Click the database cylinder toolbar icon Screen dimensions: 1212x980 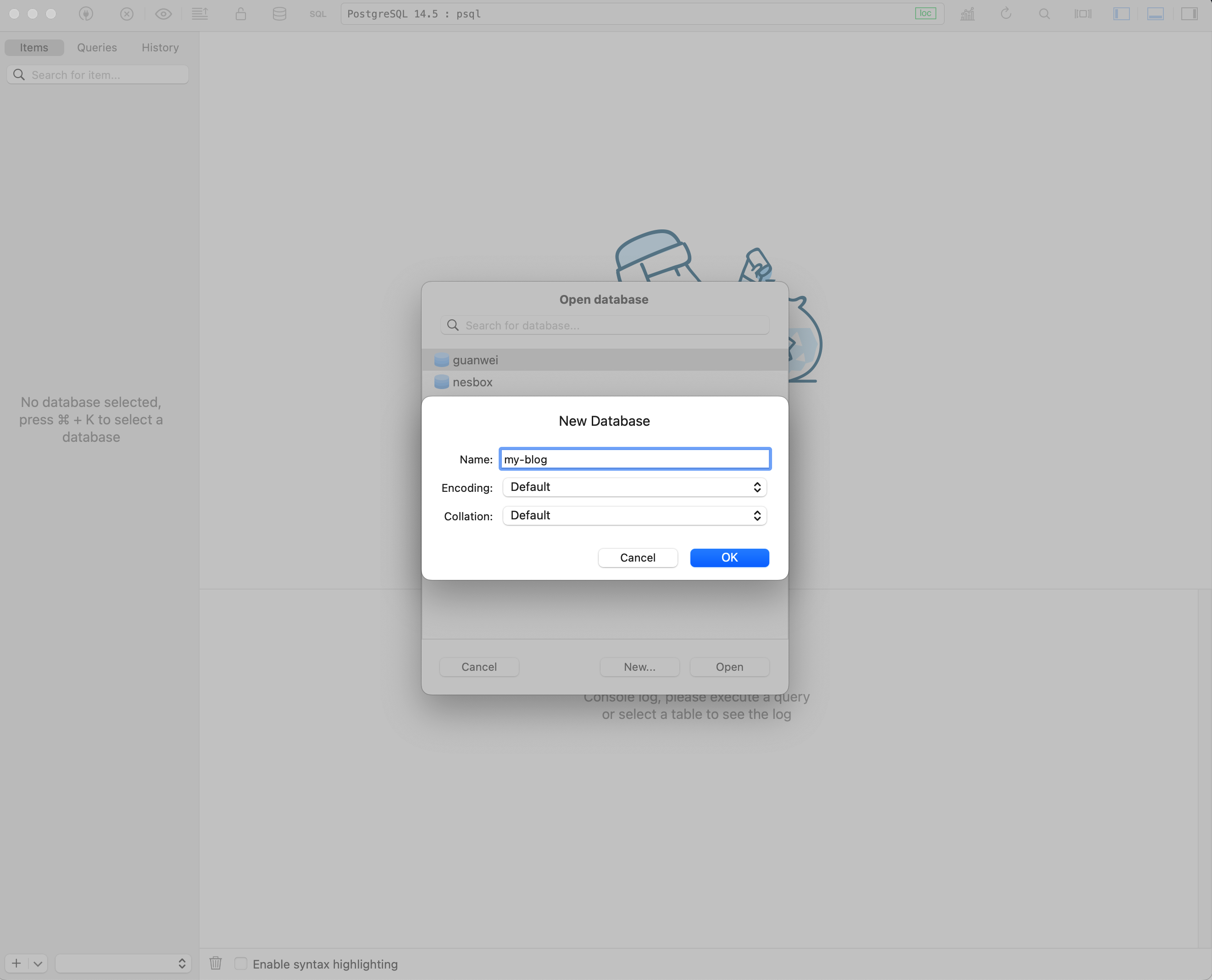pos(279,14)
